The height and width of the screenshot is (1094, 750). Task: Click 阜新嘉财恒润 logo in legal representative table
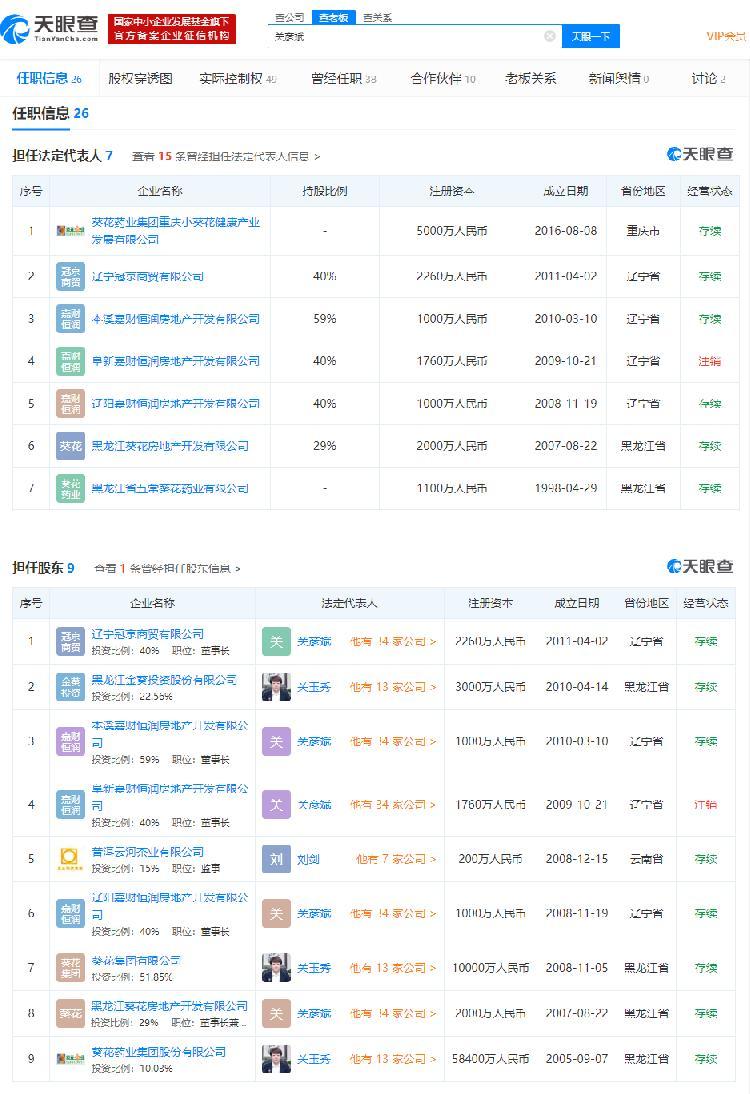click(x=70, y=361)
